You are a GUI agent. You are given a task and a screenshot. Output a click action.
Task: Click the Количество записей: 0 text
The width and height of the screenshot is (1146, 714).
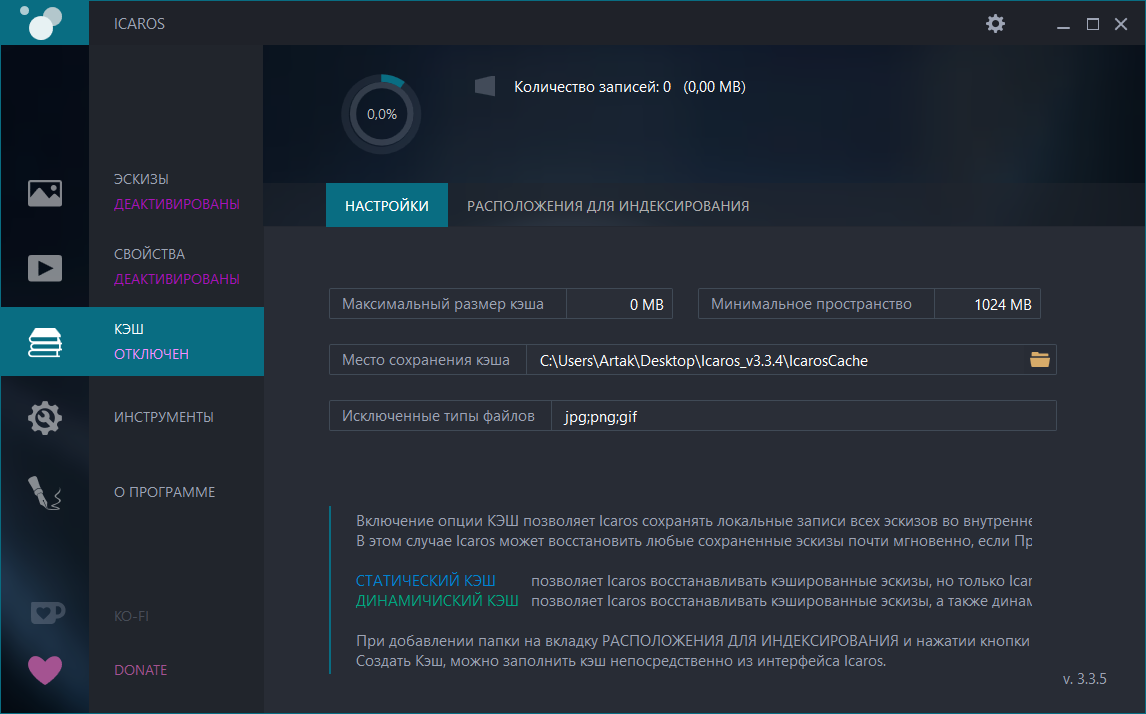(592, 87)
